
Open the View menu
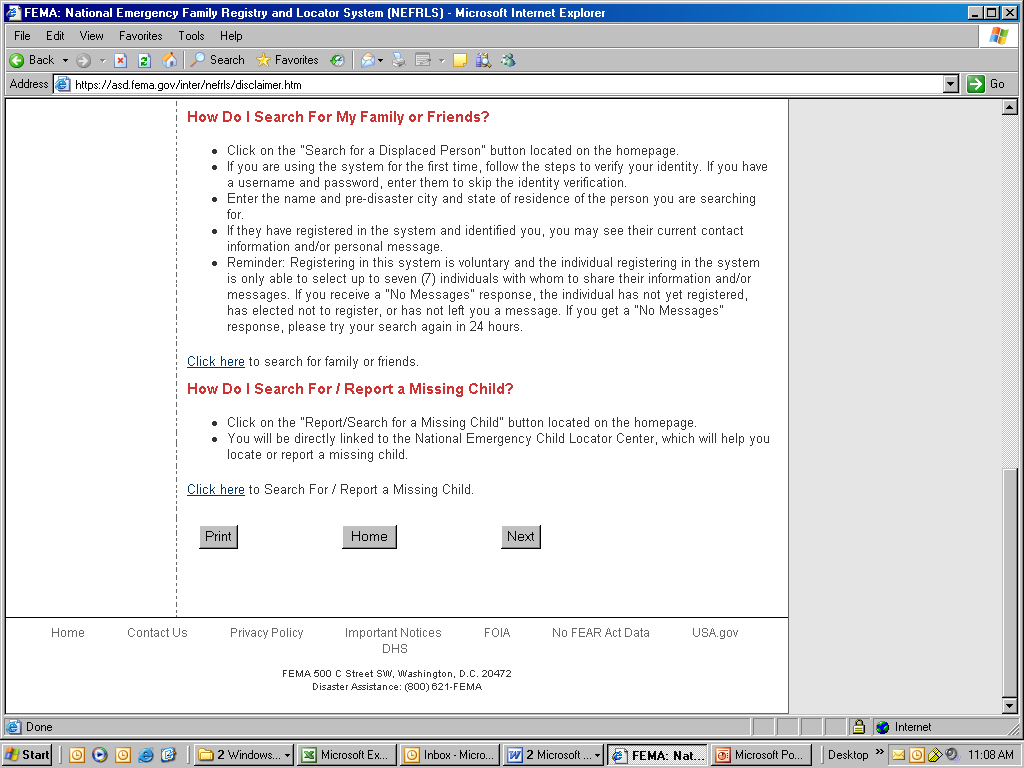click(x=91, y=36)
